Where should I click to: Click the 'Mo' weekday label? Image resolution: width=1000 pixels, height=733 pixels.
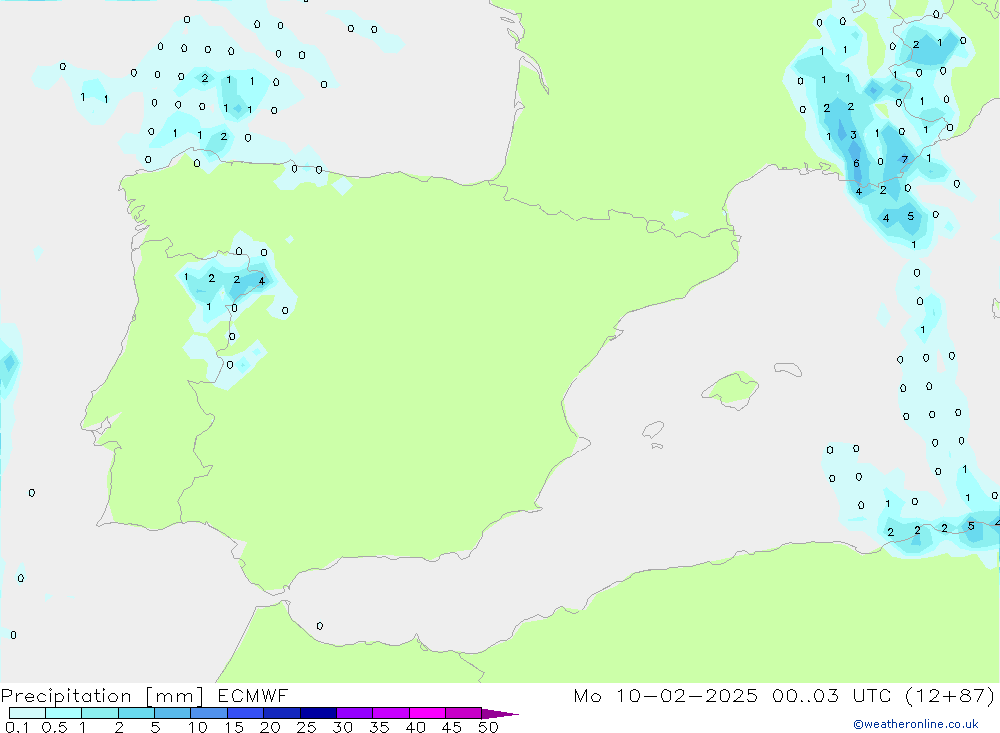(x=587, y=695)
